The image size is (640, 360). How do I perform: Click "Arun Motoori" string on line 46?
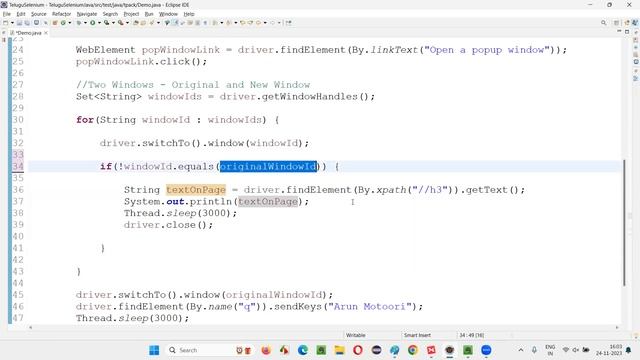click(x=370, y=307)
